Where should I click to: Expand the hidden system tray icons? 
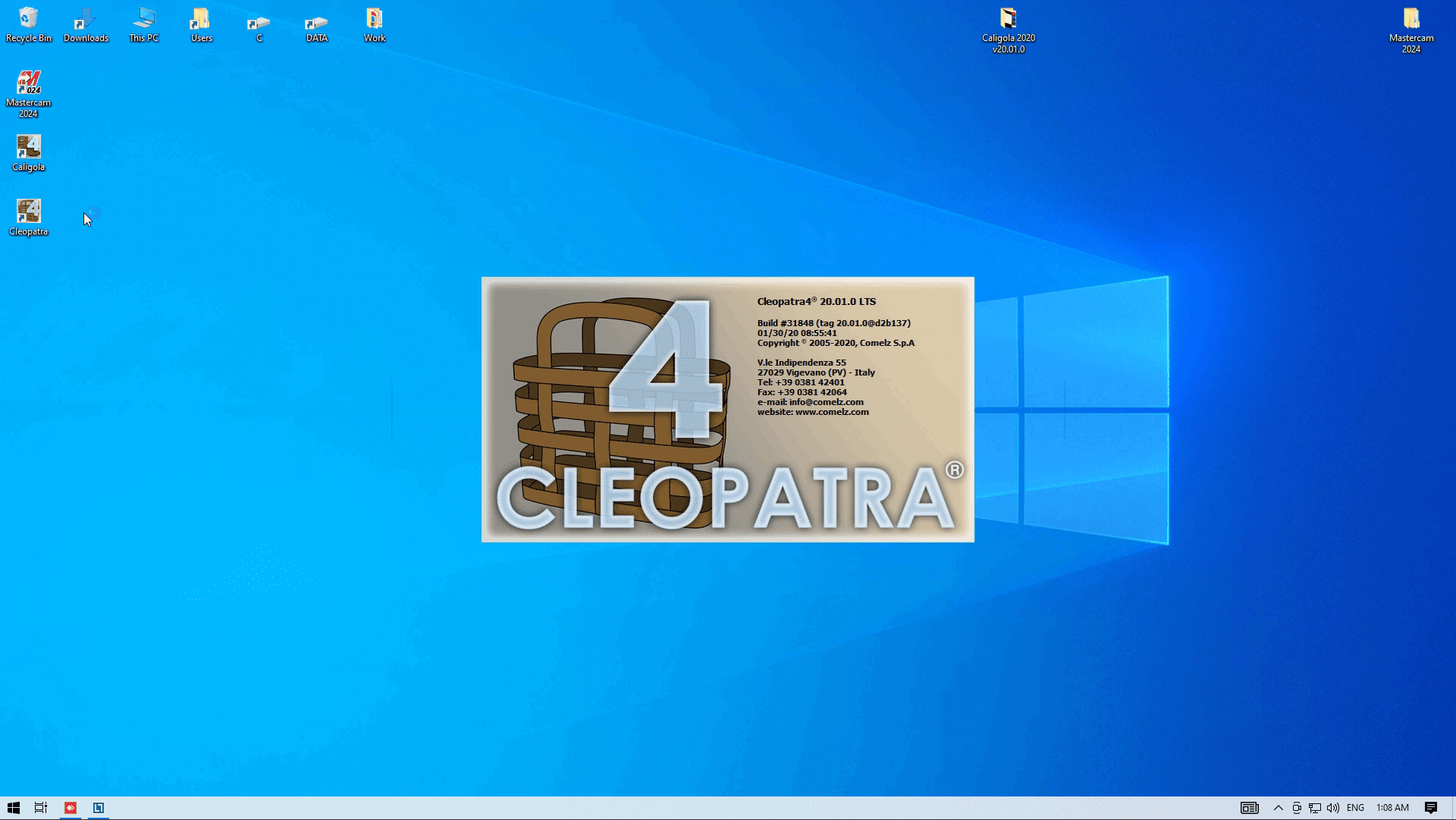point(1278,808)
